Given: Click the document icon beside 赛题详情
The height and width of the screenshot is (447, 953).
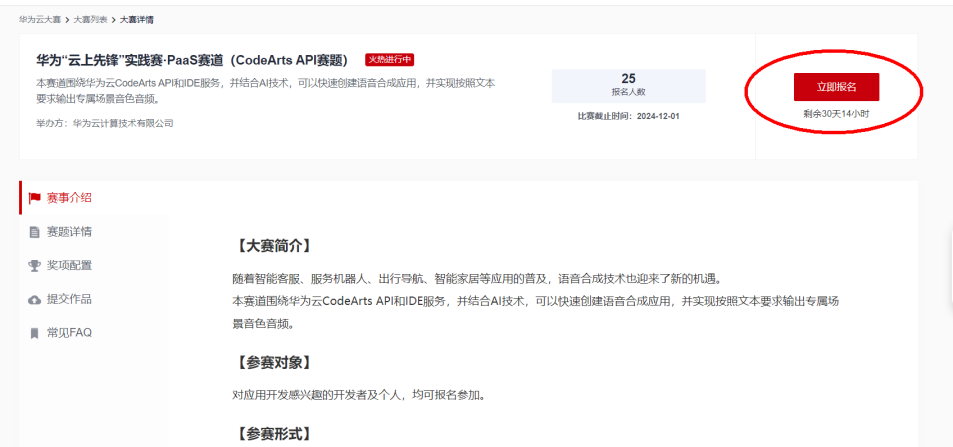Looking at the screenshot, I should coord(35,232).
